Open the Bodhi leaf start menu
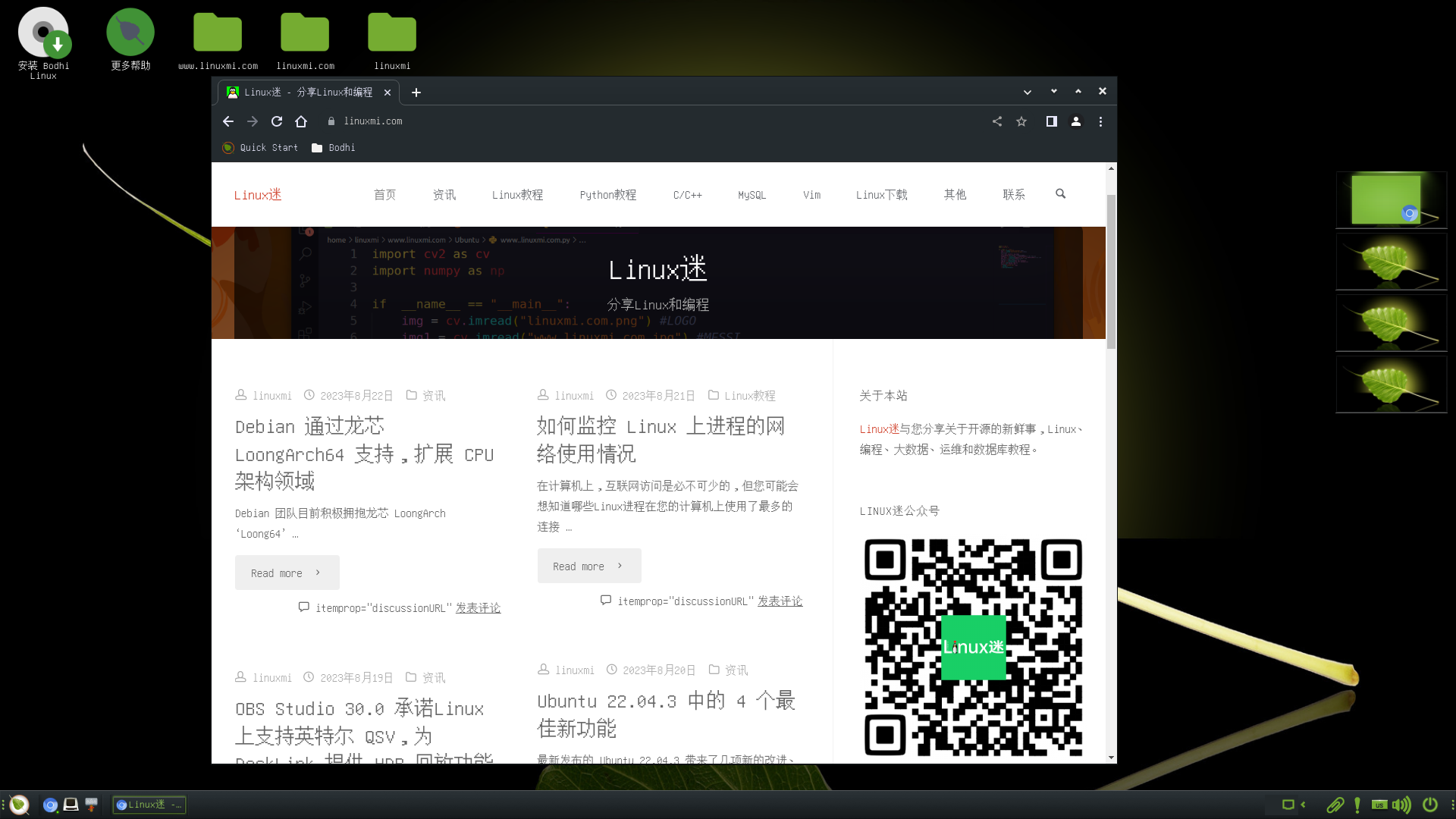 point(19,805)
